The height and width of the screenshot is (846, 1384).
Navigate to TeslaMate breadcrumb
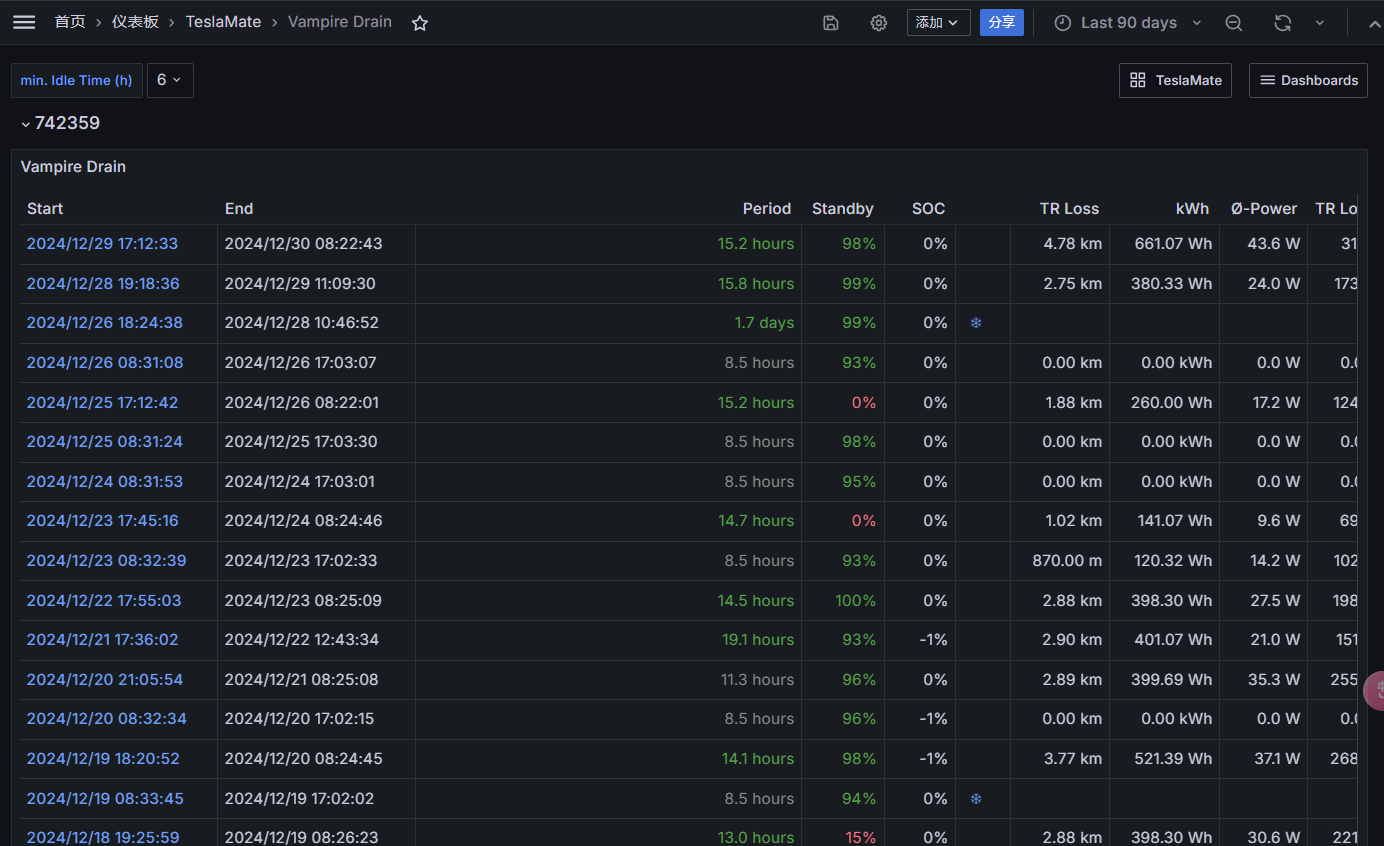tap(223, 22)
